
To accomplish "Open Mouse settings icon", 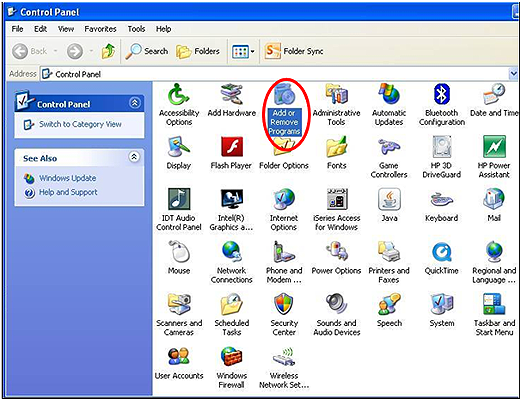I will [179, 258].
